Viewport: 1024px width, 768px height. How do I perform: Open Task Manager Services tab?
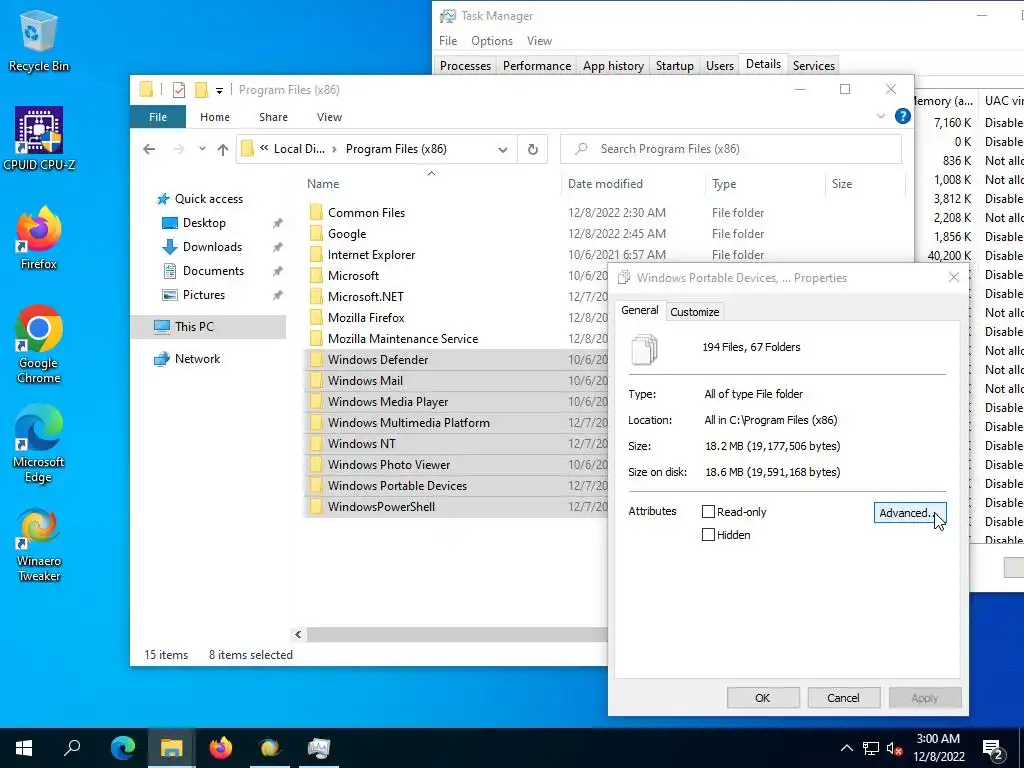point(813,65)
